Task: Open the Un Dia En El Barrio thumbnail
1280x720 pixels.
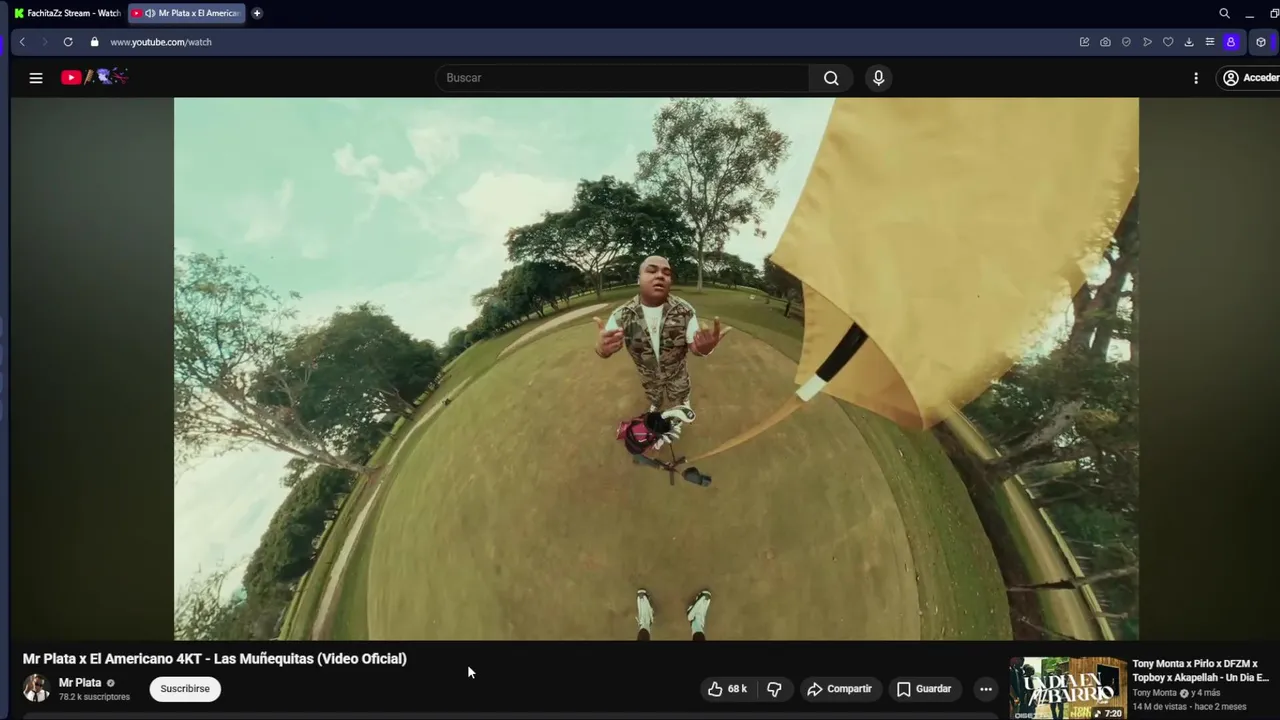Action: click(1068, 688)
